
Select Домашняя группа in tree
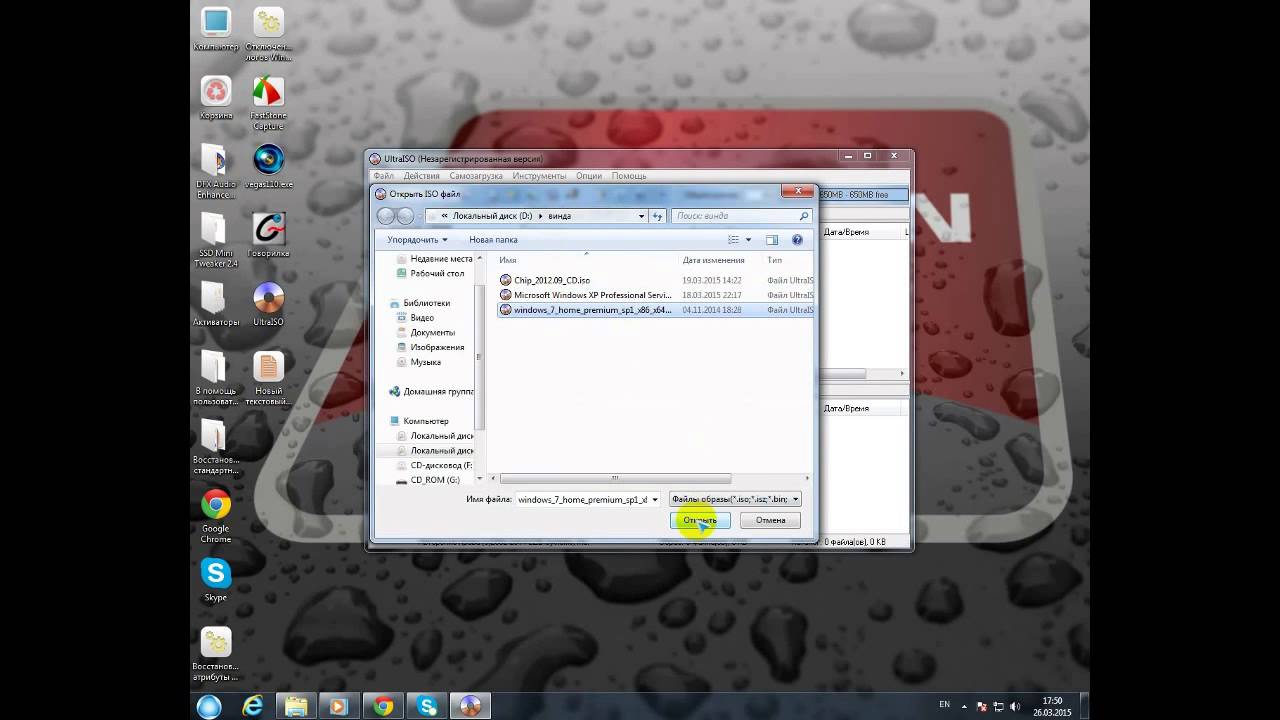pos(430,392)
